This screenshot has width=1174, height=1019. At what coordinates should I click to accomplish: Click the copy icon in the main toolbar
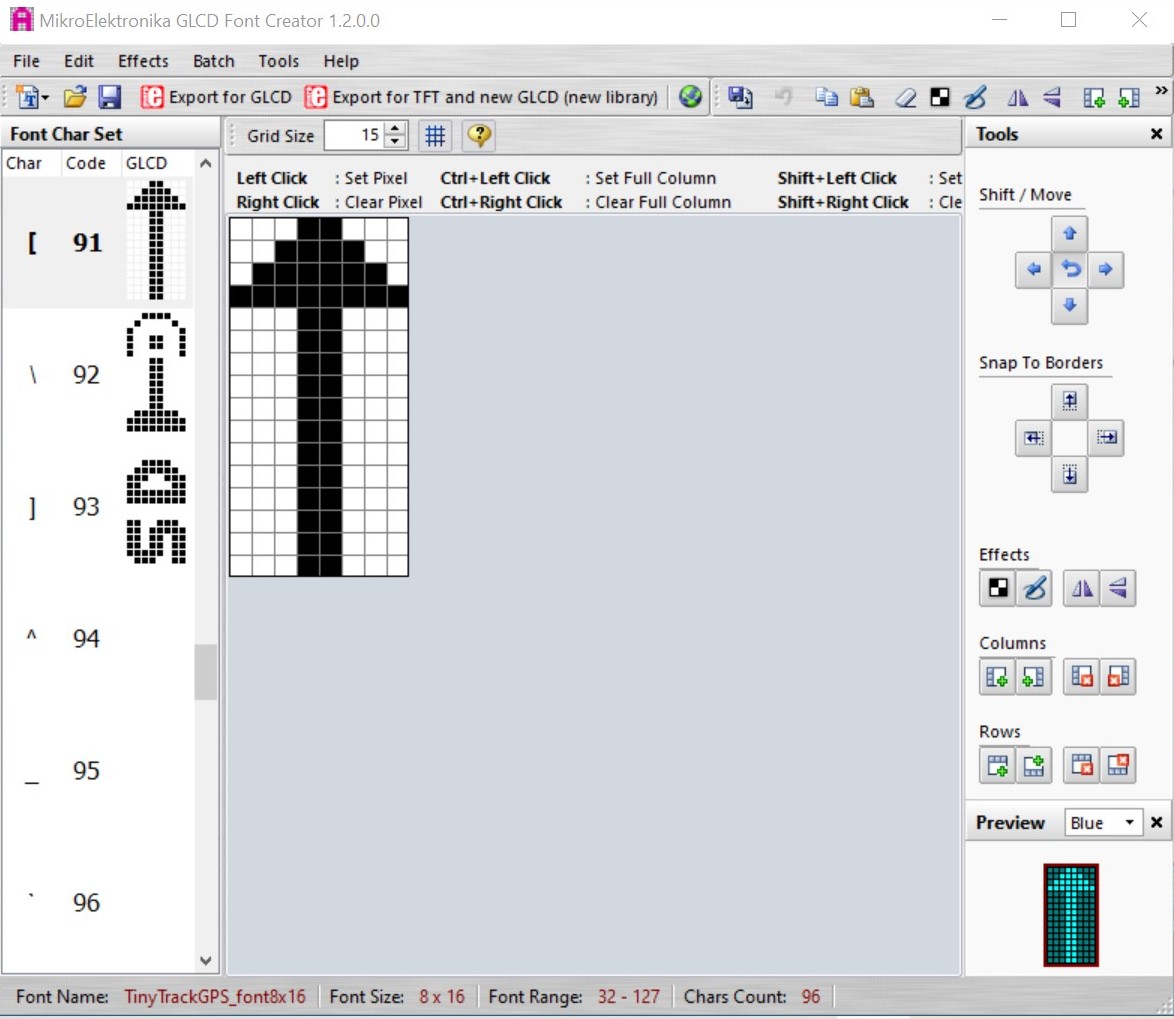point(827,97)
